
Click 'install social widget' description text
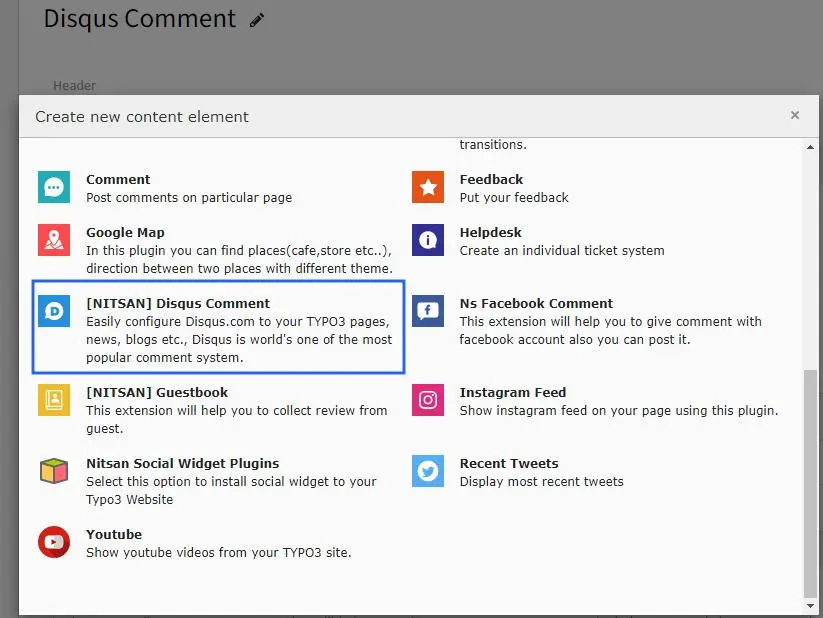[231, 491]
